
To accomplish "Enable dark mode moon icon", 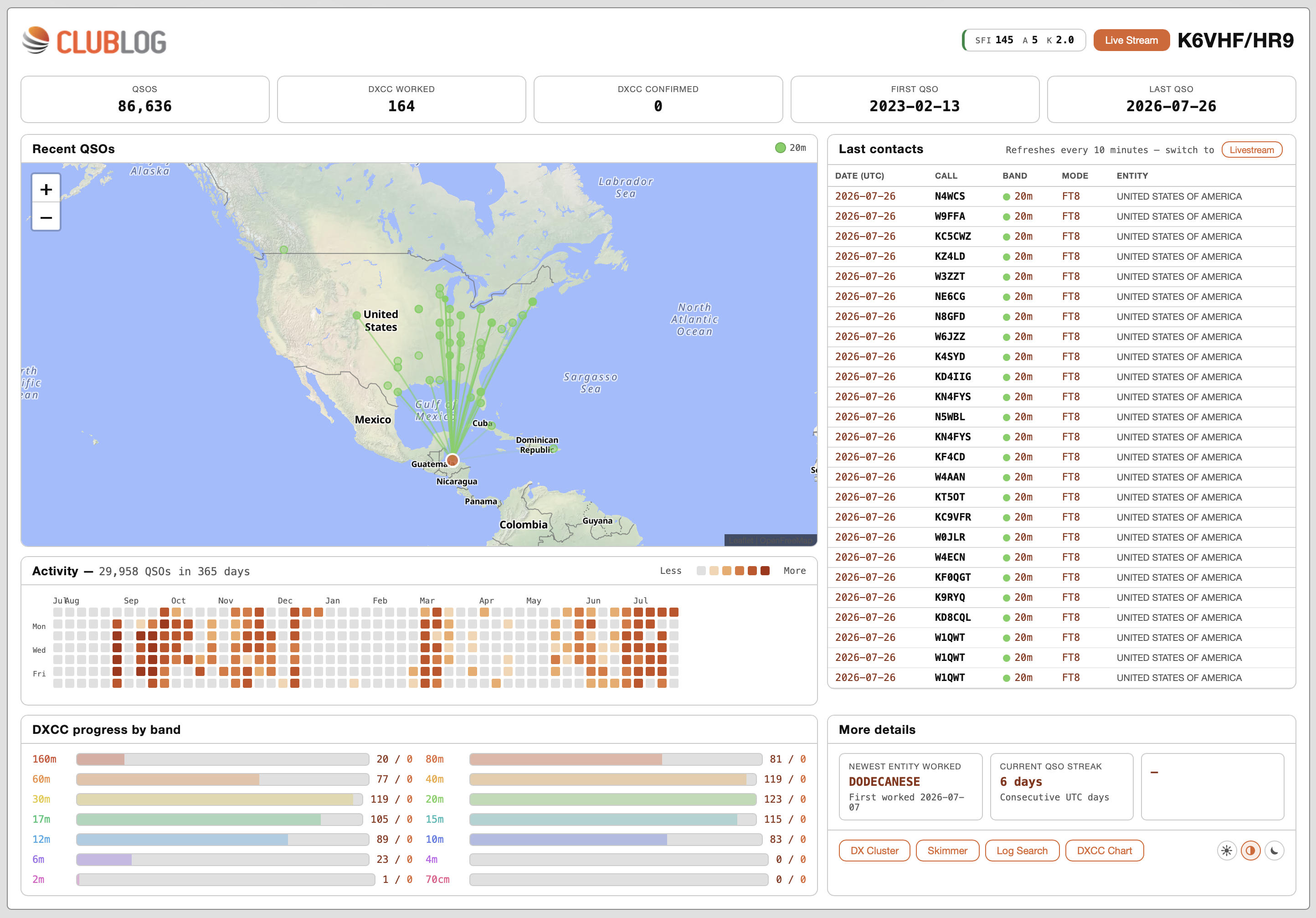I will click(x=1275, y=851).
